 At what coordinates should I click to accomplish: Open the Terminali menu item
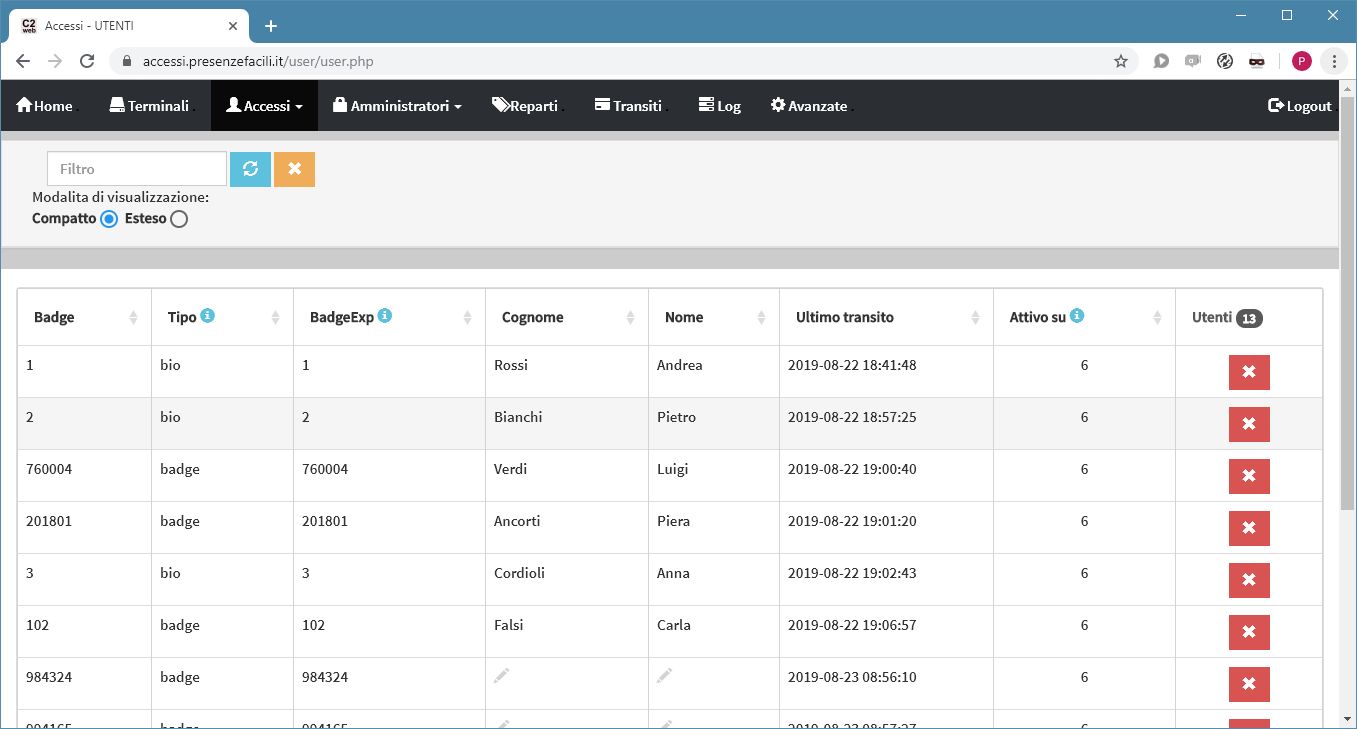pos(149,106)
